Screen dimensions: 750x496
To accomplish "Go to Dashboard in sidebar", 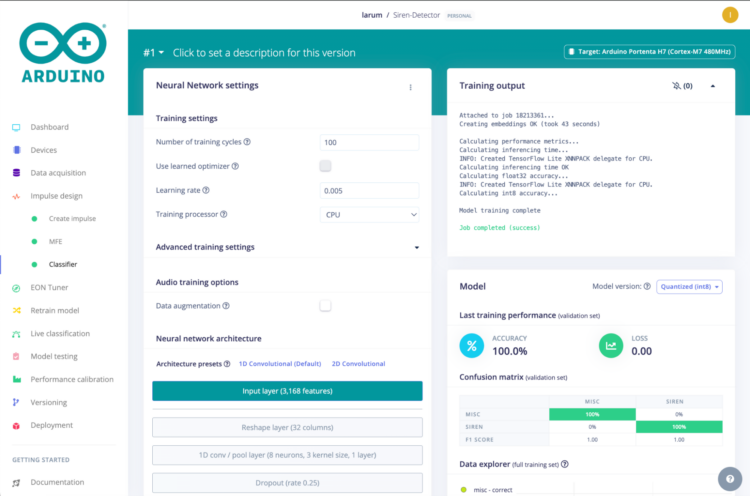I will (50, 127).
